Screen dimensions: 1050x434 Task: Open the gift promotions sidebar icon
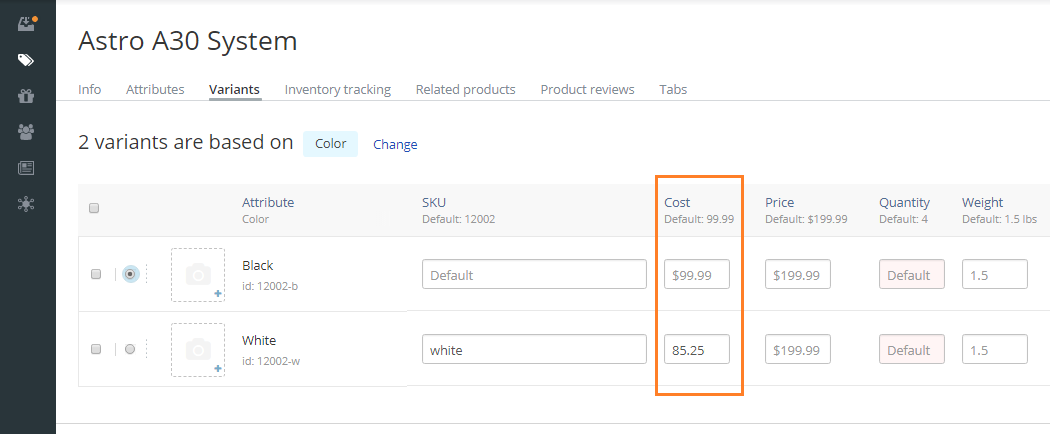pyautogui.click(x=26, y=96)
